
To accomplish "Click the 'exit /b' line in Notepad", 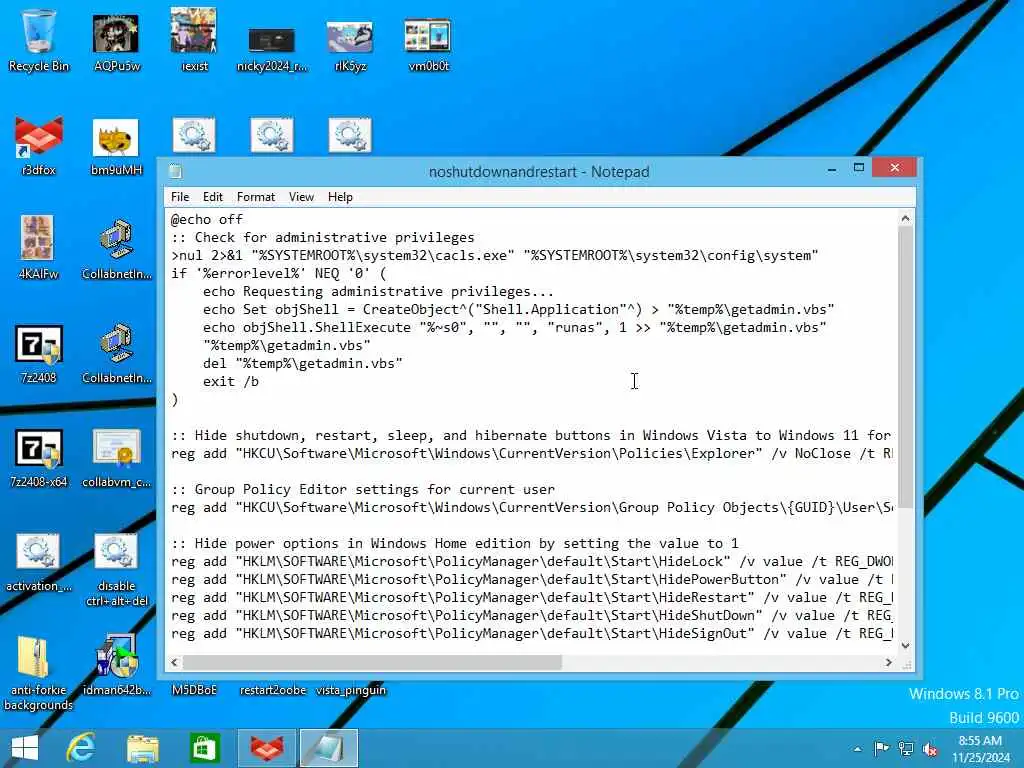I will click(x=231, y=381).
